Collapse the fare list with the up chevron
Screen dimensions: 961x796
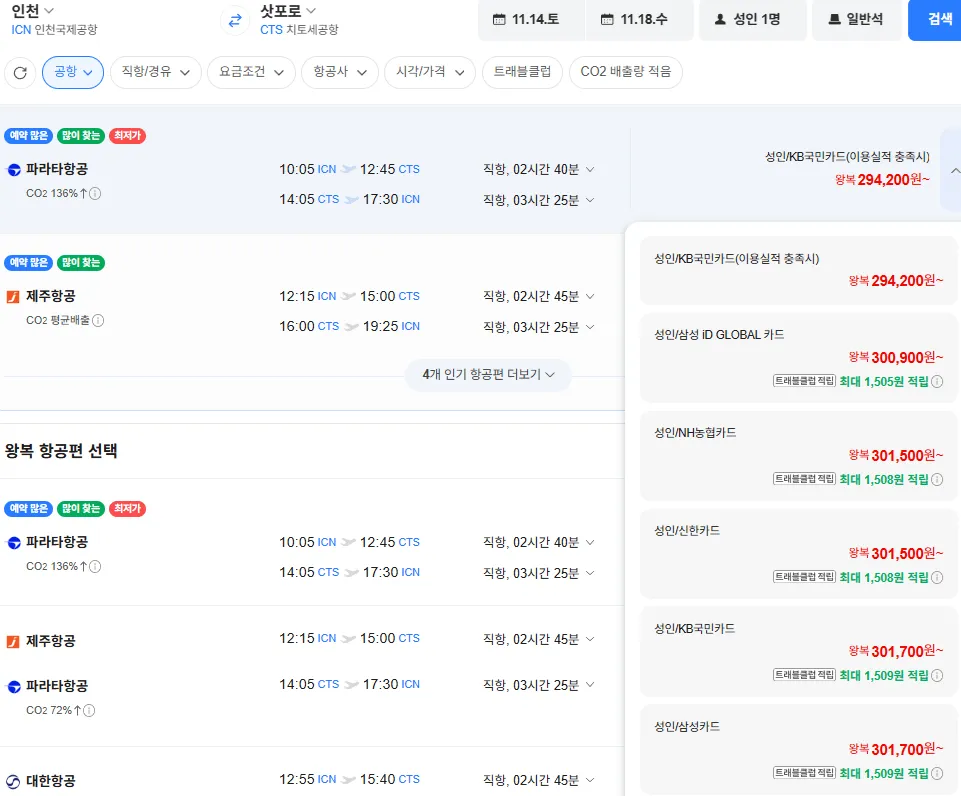point(954,170)
